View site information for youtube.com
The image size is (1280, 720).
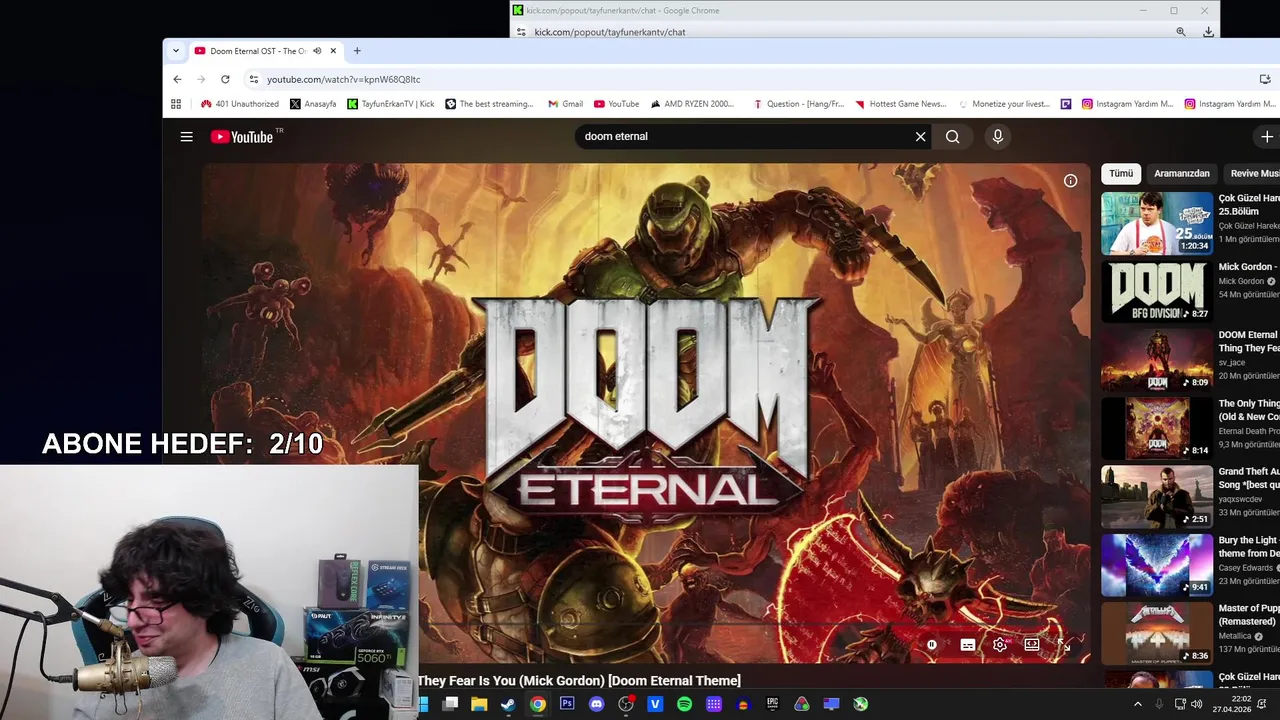click(x=254, y=79)
